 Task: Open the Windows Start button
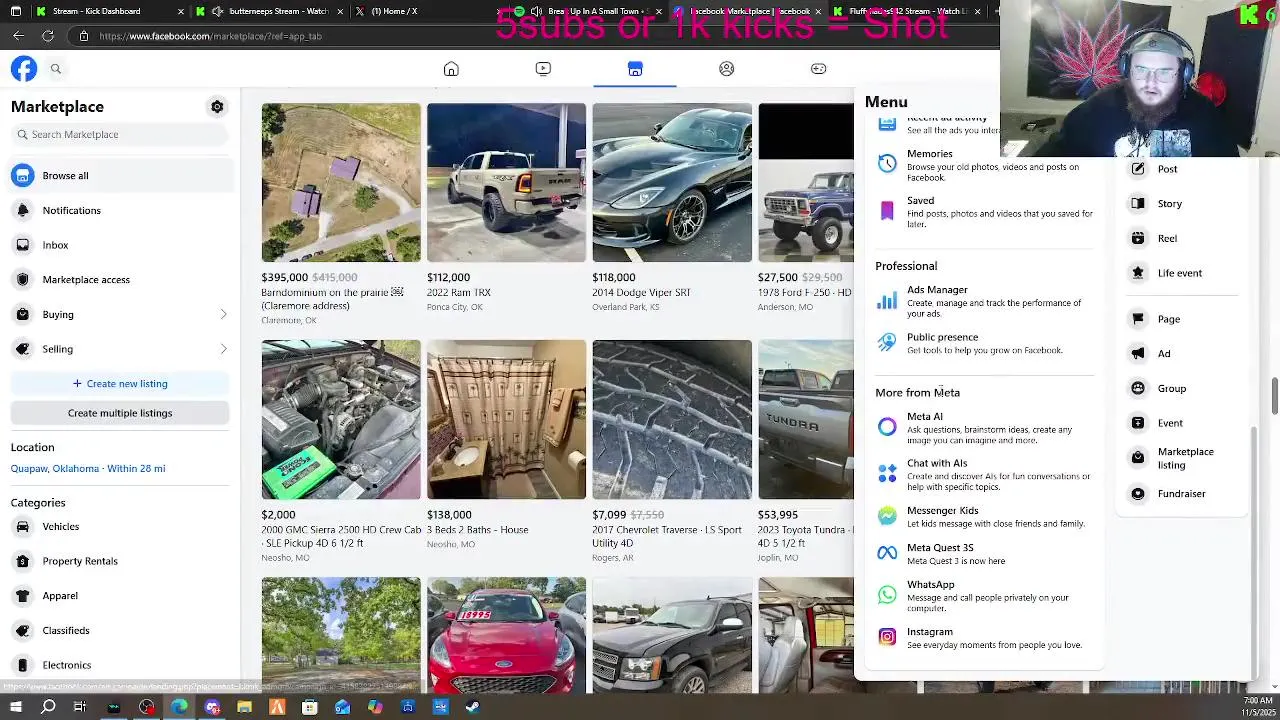click(16, 707)
